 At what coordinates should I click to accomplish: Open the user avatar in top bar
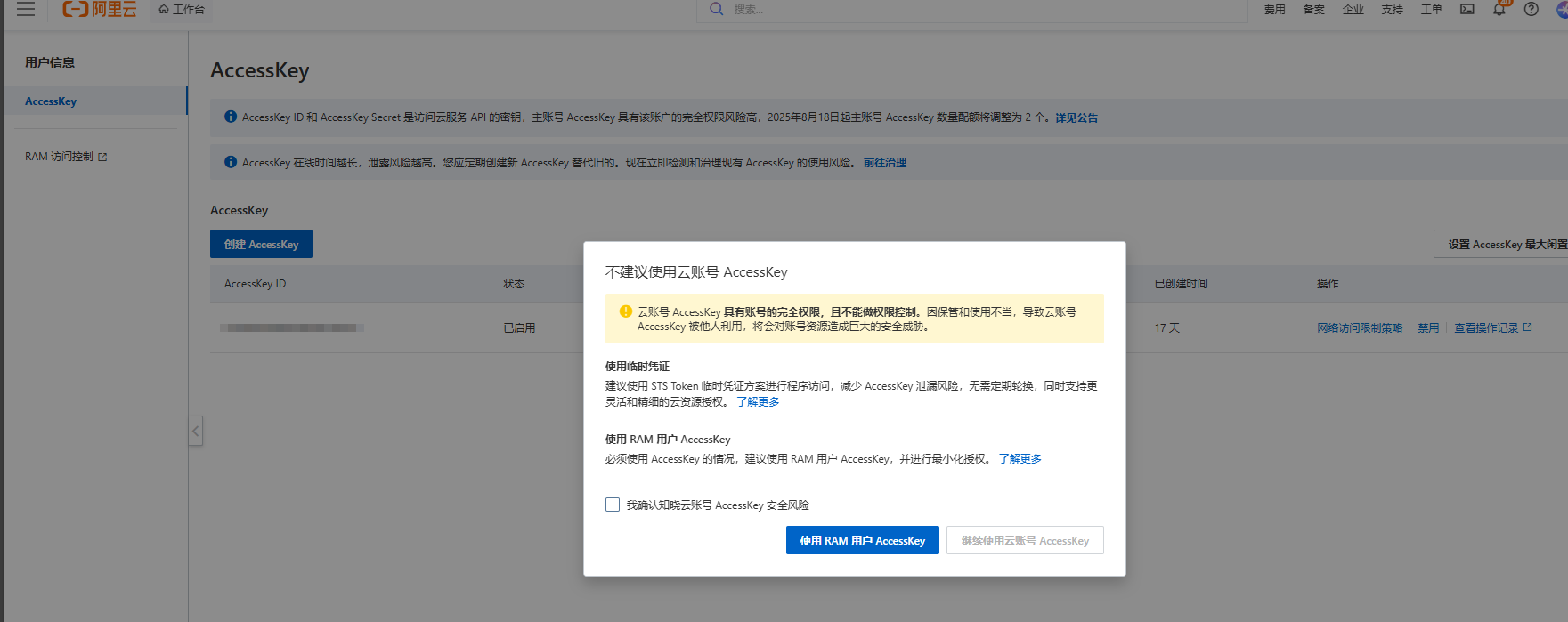tap(1561, 9)
